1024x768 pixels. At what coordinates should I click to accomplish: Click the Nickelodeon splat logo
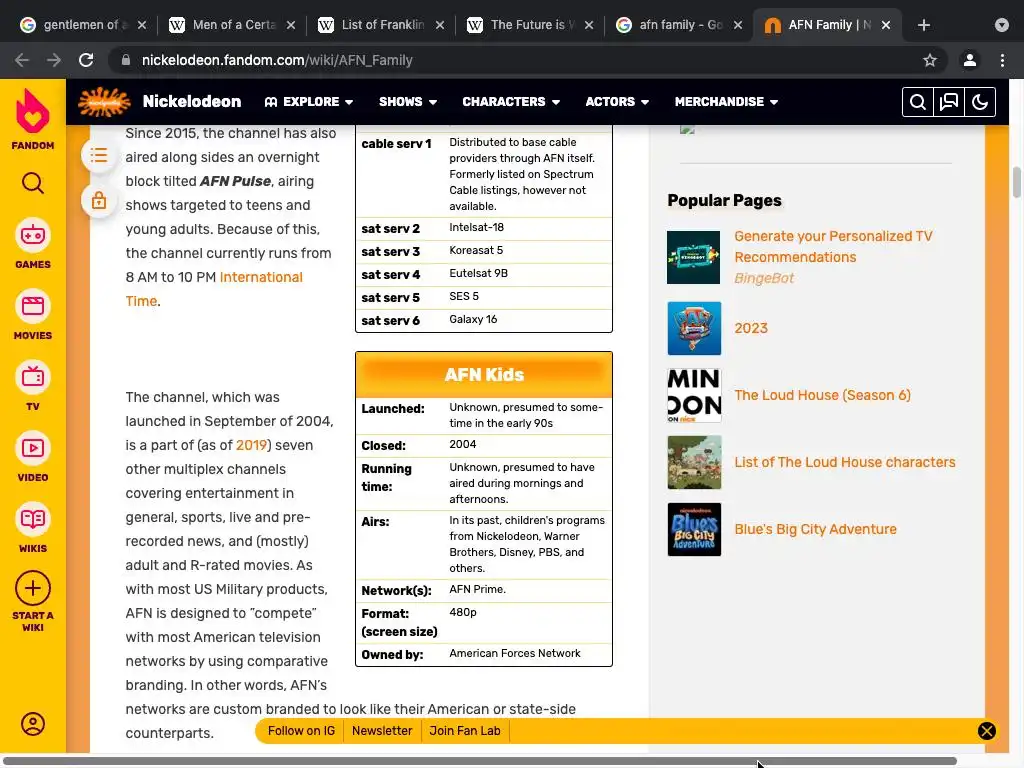click(x=104, y=102)
